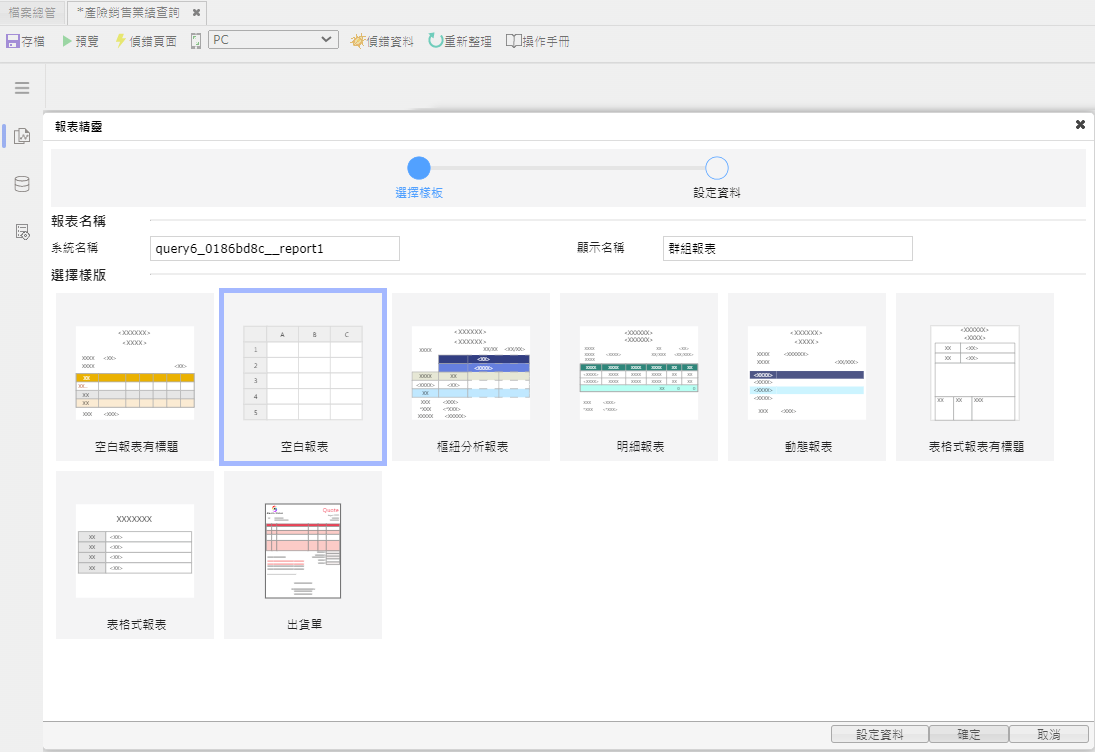Image resolution: width=1095 pixels, height=752 pixels.
Task: Select the report chart sidebar icon
Action: coord(22,135)
